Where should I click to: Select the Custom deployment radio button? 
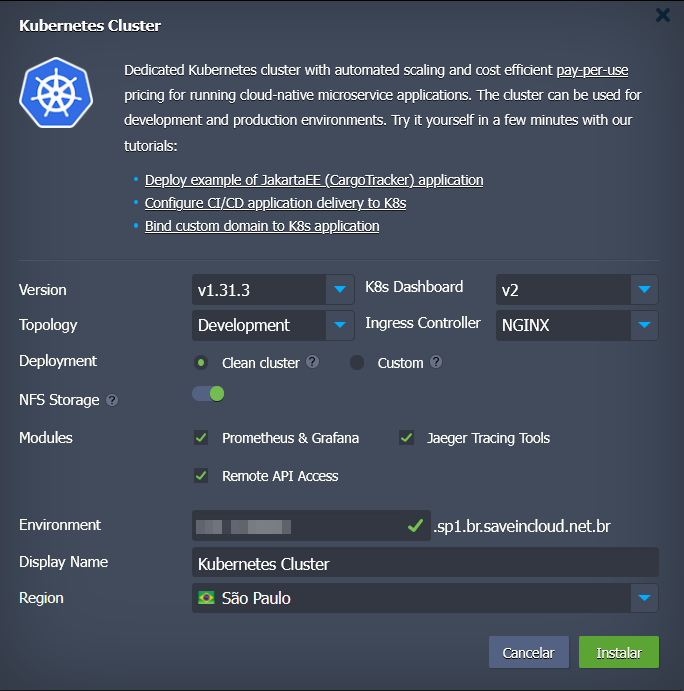pos(357,363)
